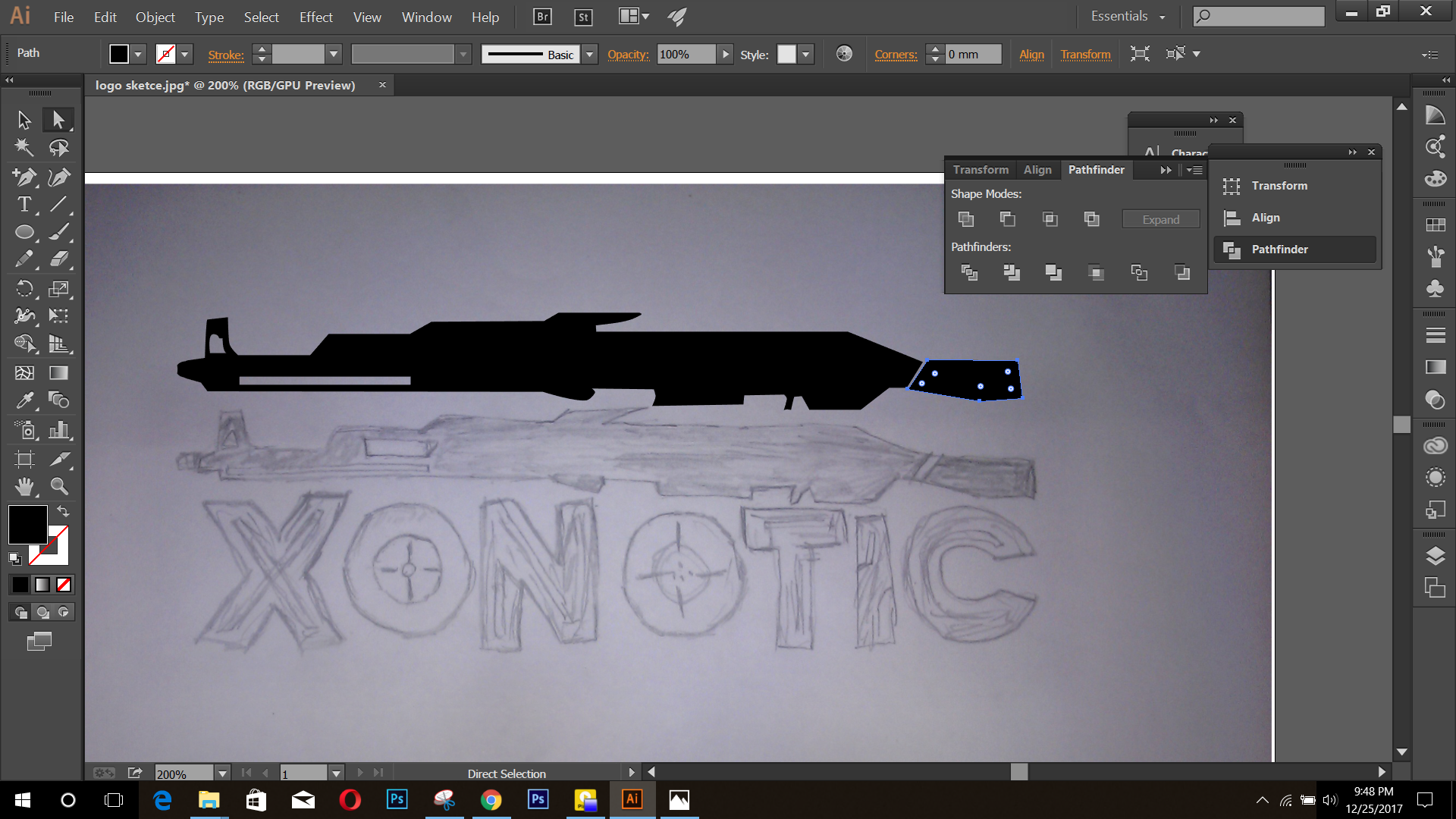1456x819 pixels.
Task: Reset to default fill and stroke
Action: click(15, 559)
